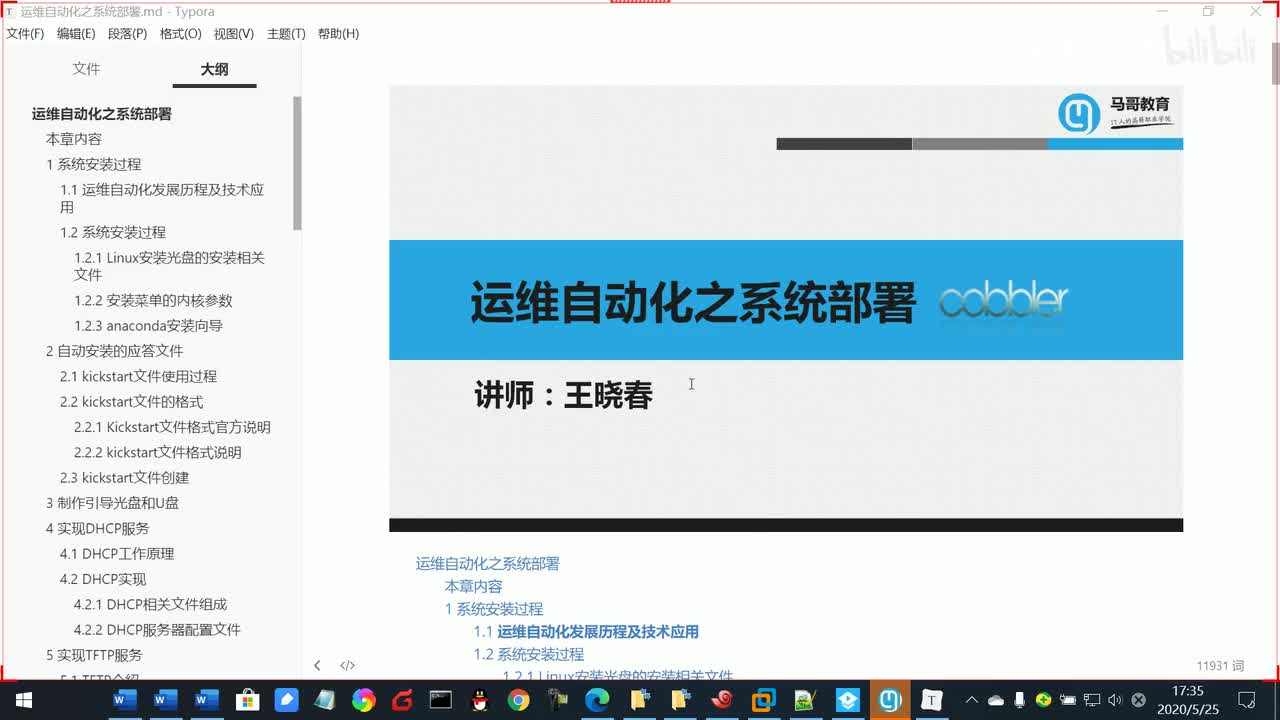Jump to outline item 1 系统安装过程

94,164
